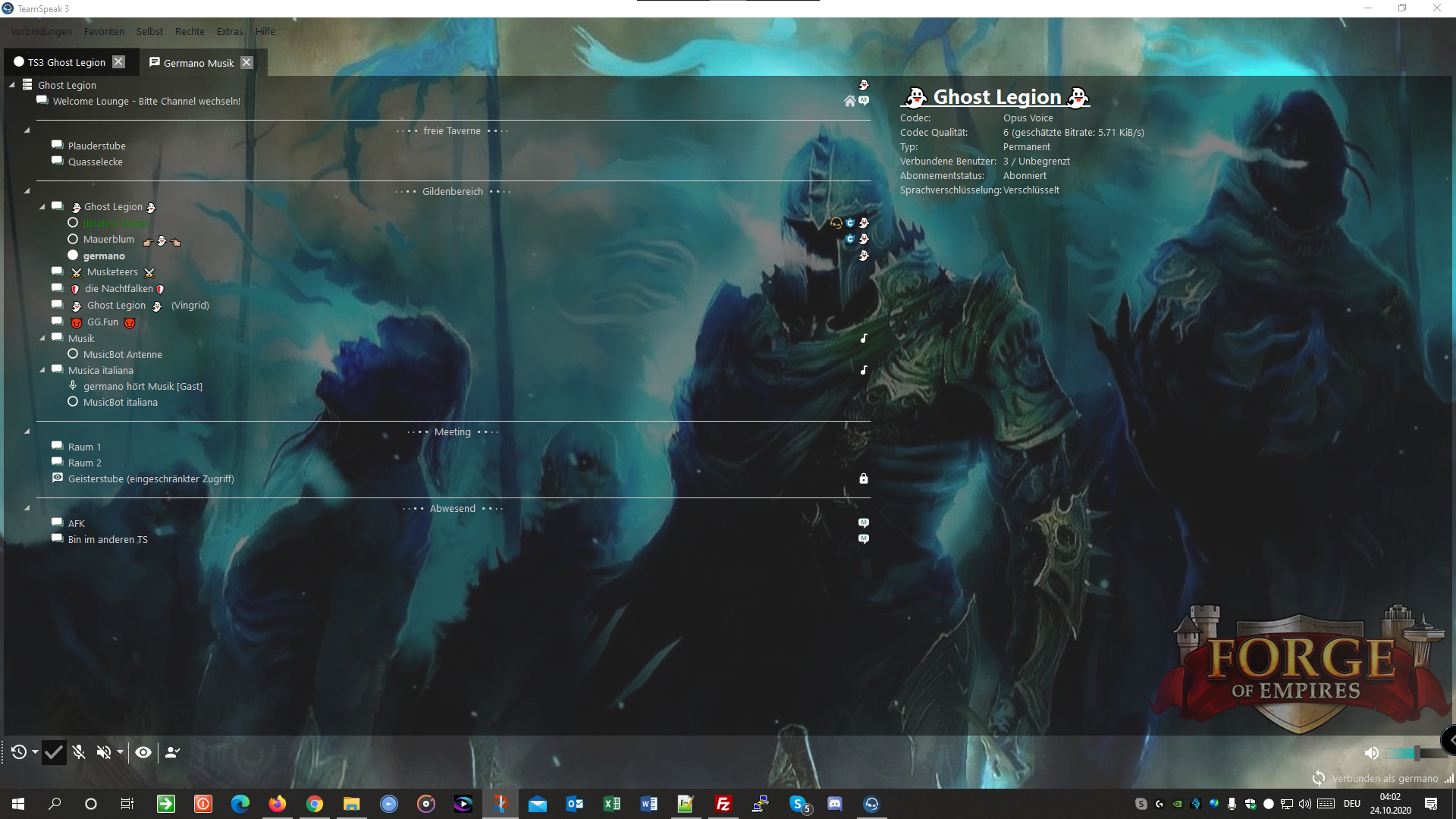Switch to Germano Musik tab
The width and height of the screenshot is (1456, 819).
point(199,63)
